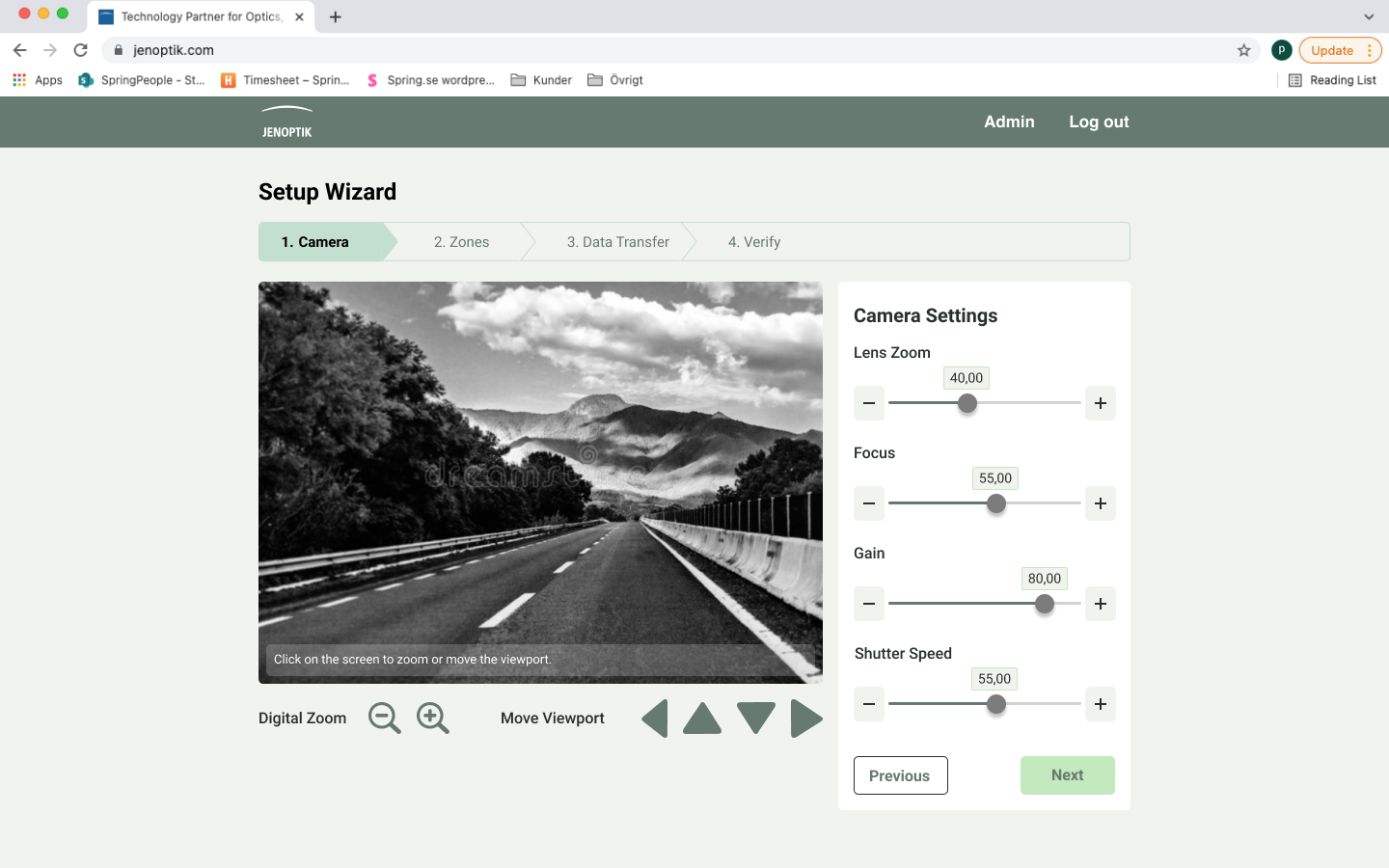Click the Chrome Update button
This screenshot has width=1389, height=868.
[1340, 50]
